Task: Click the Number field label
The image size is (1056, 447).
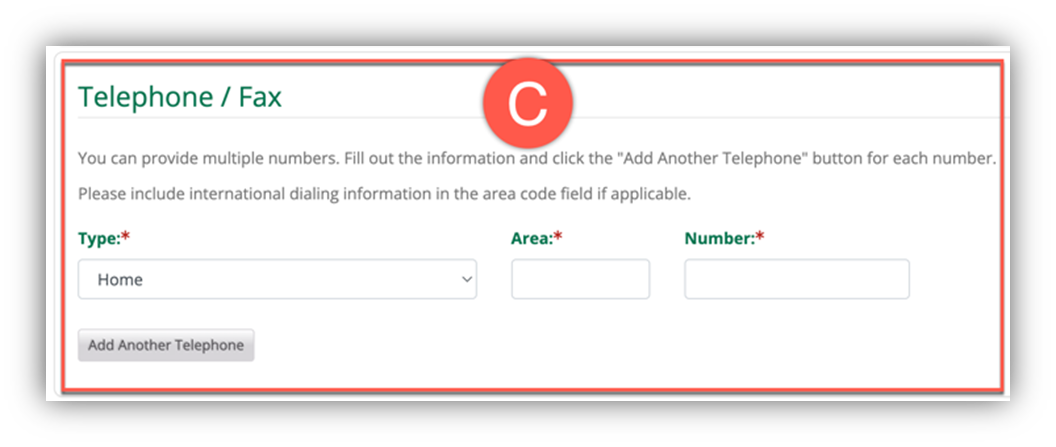Action: [x=719, y=239]
